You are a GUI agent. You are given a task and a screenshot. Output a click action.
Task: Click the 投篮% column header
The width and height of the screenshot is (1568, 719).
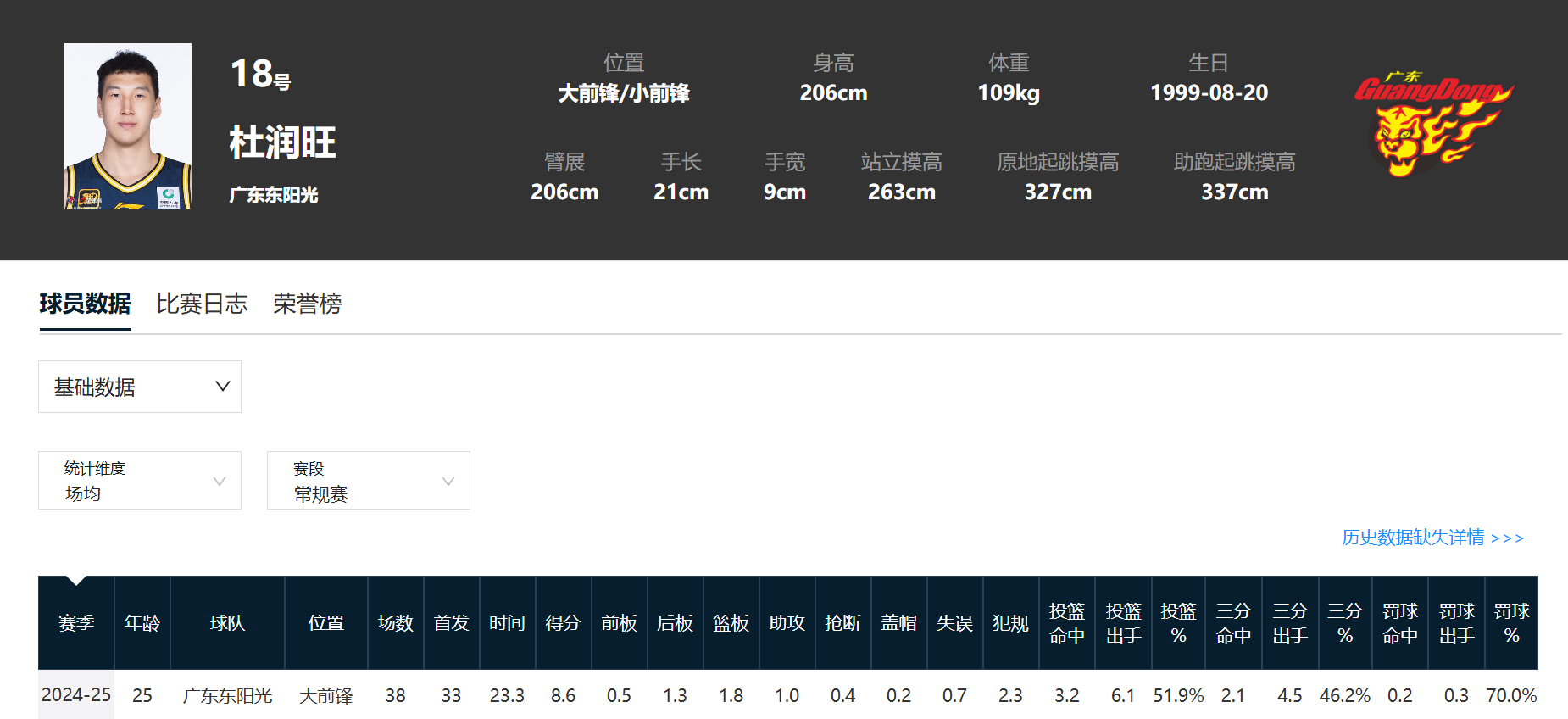(x=1179, y=623)
